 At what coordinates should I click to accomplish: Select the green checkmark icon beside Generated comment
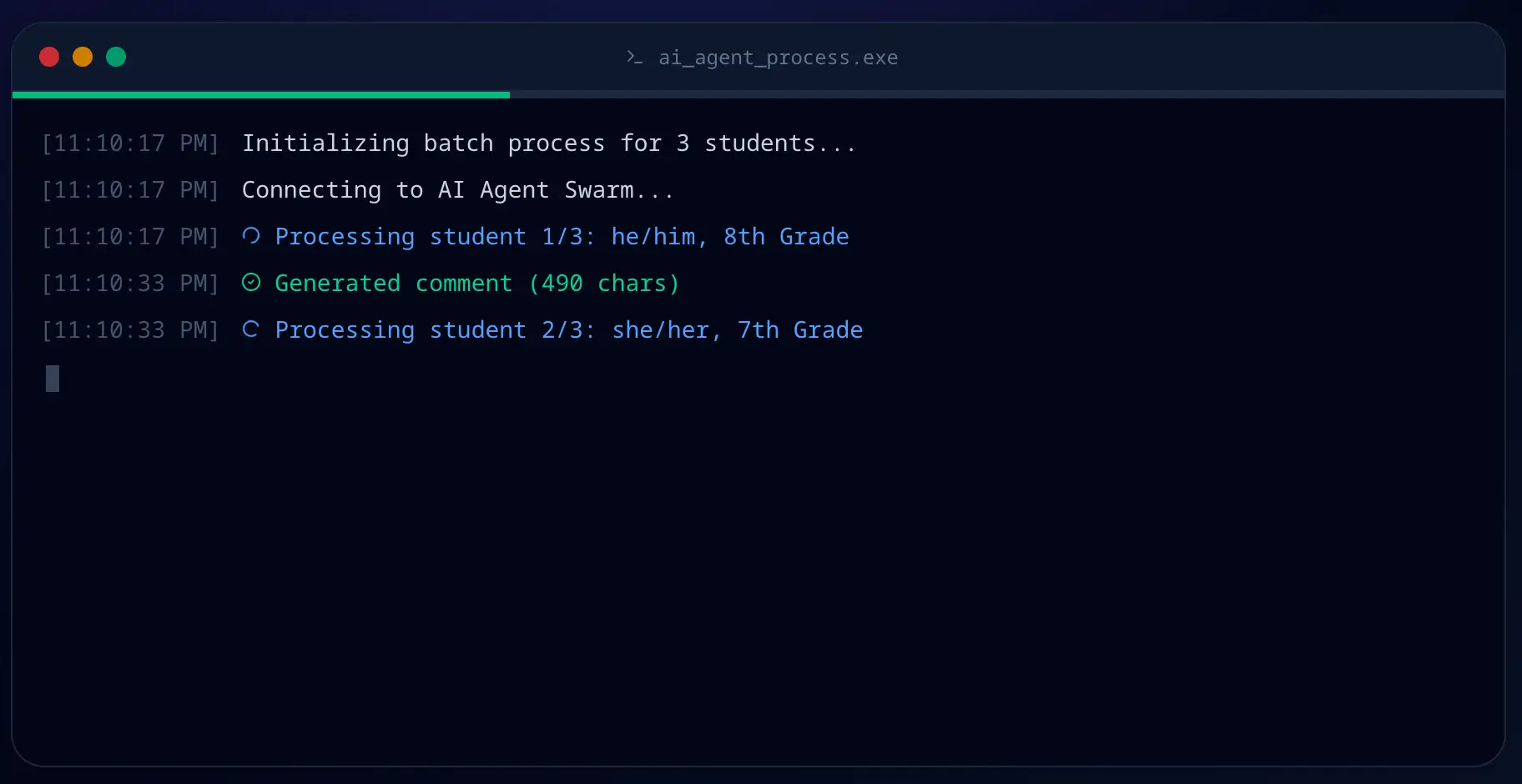point(251,283)
